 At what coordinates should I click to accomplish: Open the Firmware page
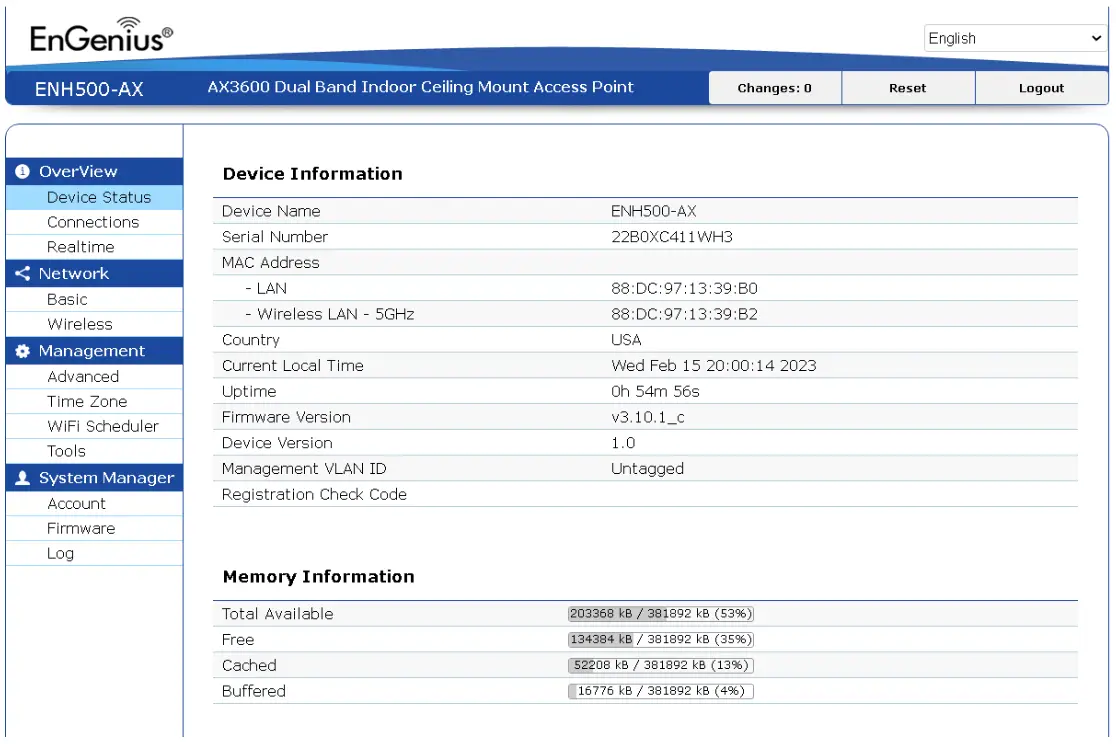tap(80, 528)
